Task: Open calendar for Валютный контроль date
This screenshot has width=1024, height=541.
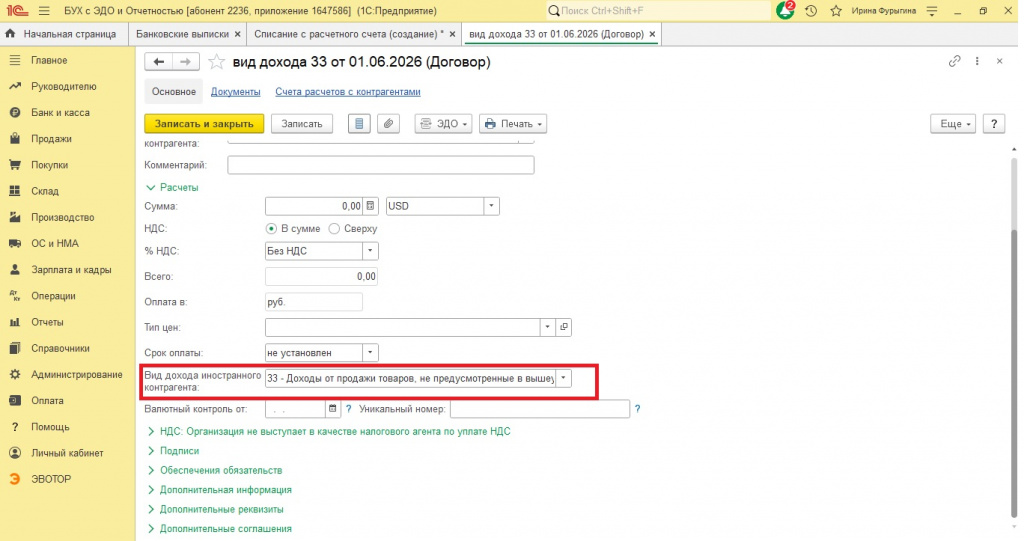Action: 332,409
